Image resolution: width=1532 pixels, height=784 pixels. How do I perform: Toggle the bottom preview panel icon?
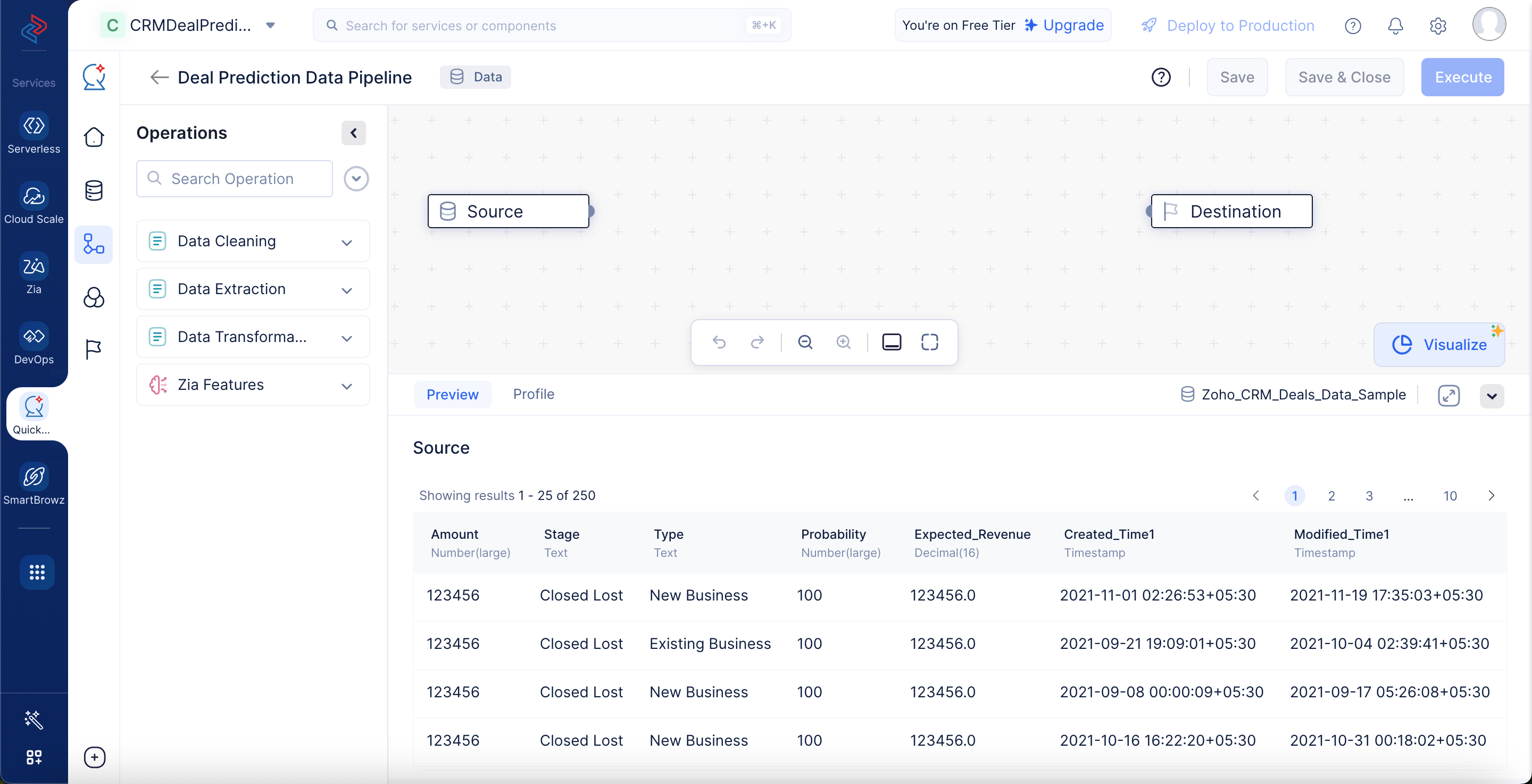tap(892, 342)
